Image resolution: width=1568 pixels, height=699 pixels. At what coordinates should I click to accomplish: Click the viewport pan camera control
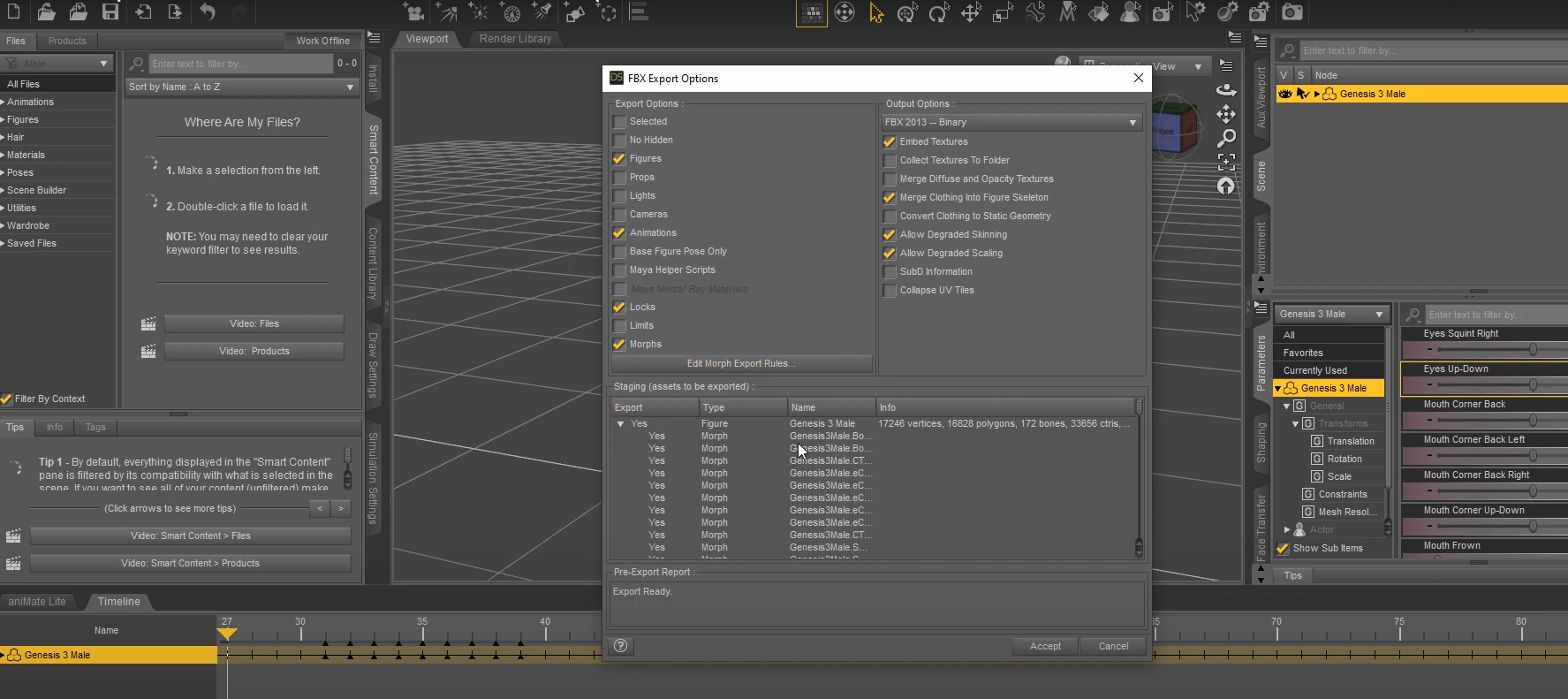(x=1226, y=114)
